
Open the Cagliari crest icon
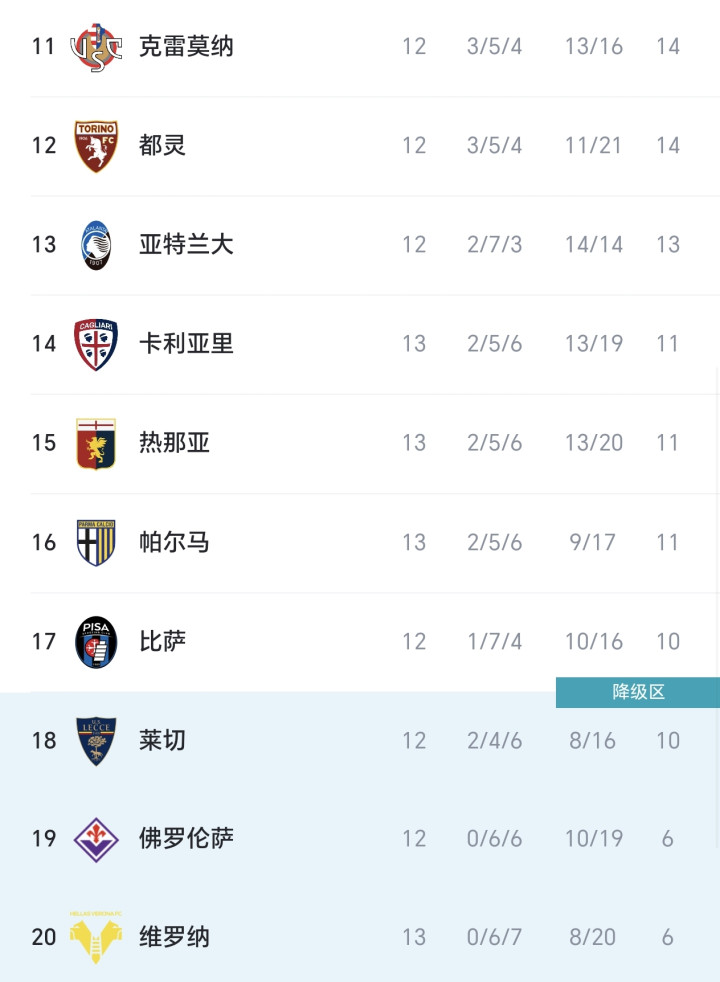coord(96,344)
